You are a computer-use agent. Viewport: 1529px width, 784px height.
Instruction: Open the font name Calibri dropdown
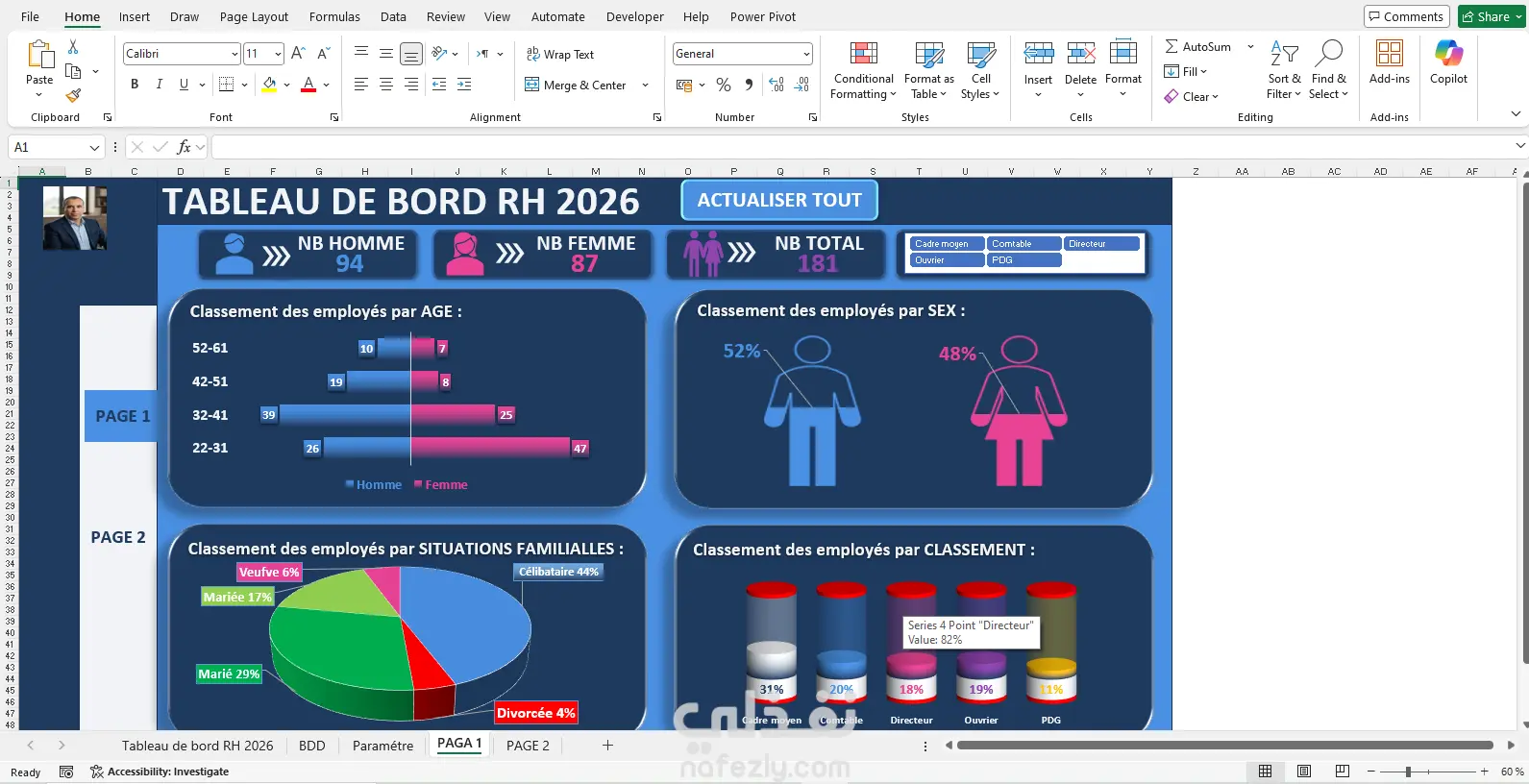point(234,54)
